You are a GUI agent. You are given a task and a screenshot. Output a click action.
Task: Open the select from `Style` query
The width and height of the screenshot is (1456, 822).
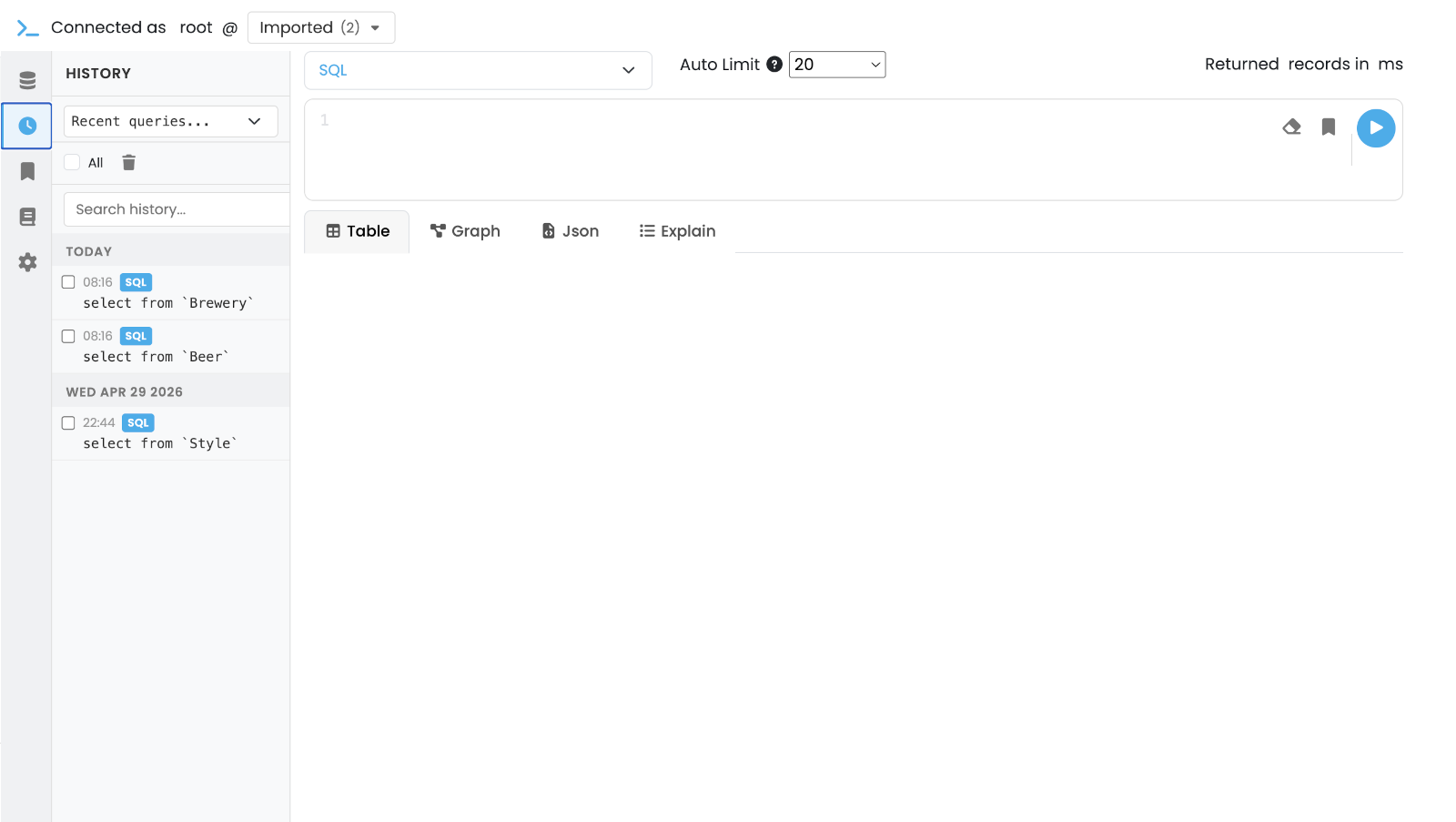point(160,443)
